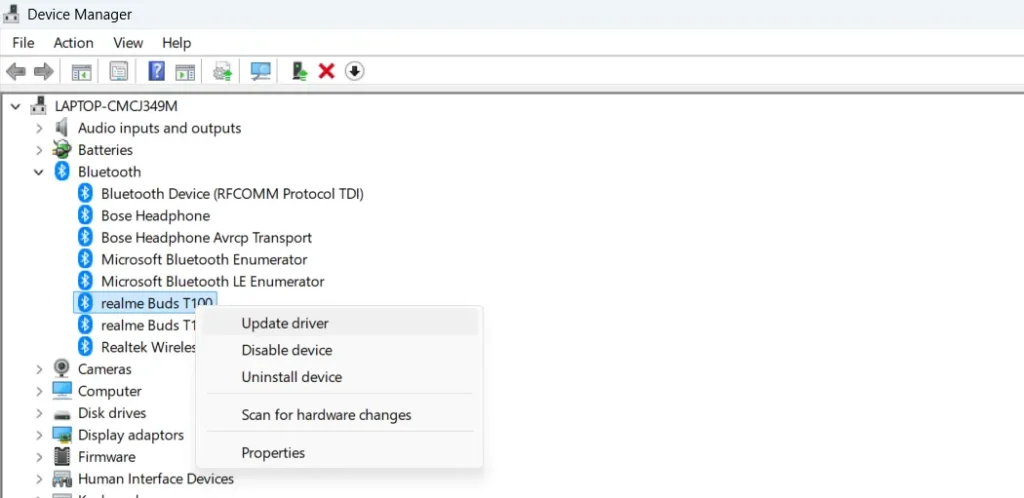Click the Disable device down-arrow icon
Screen dimensions: 1024x498
[x=354, y=71]
